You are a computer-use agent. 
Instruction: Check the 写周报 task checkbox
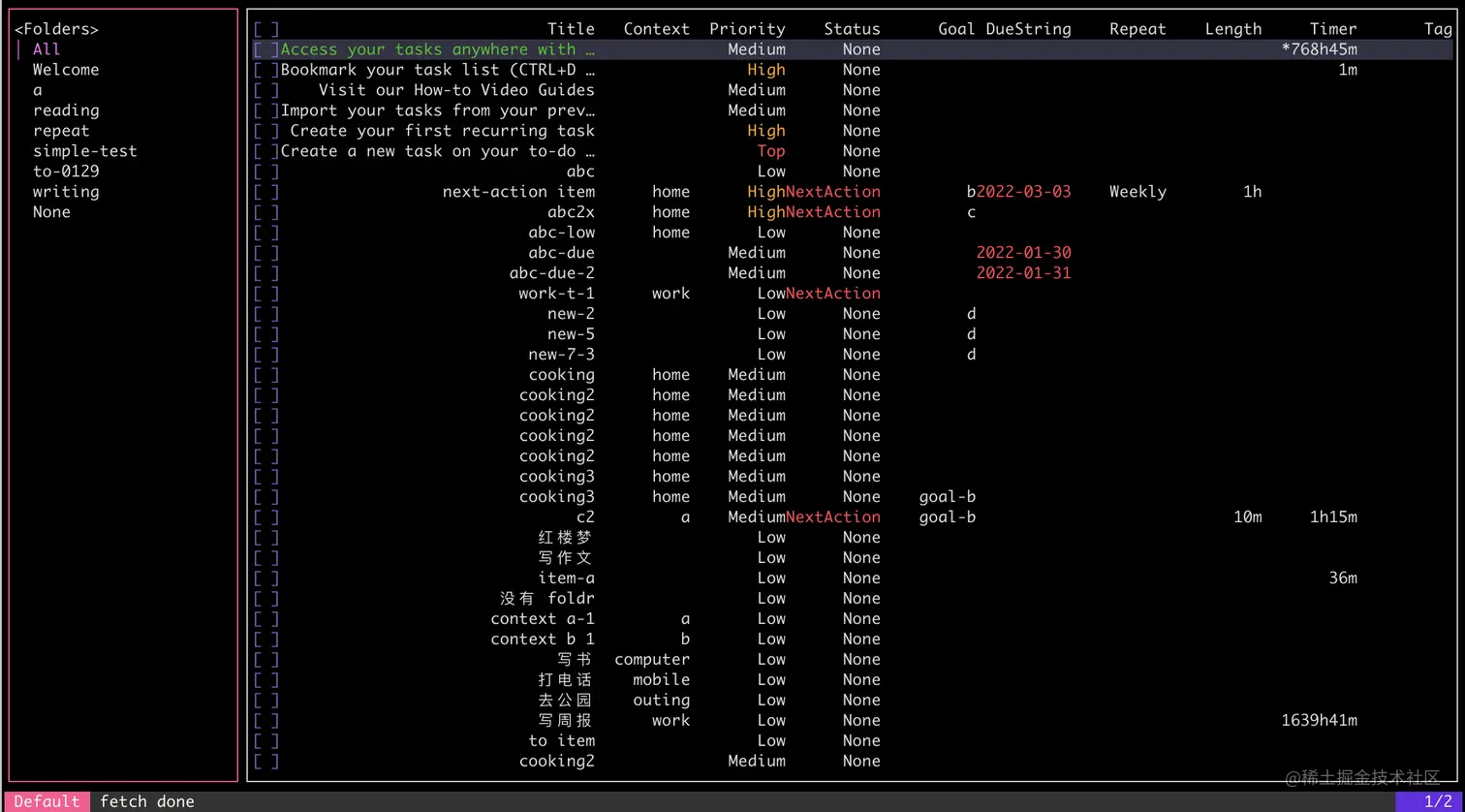click(266, 721)
